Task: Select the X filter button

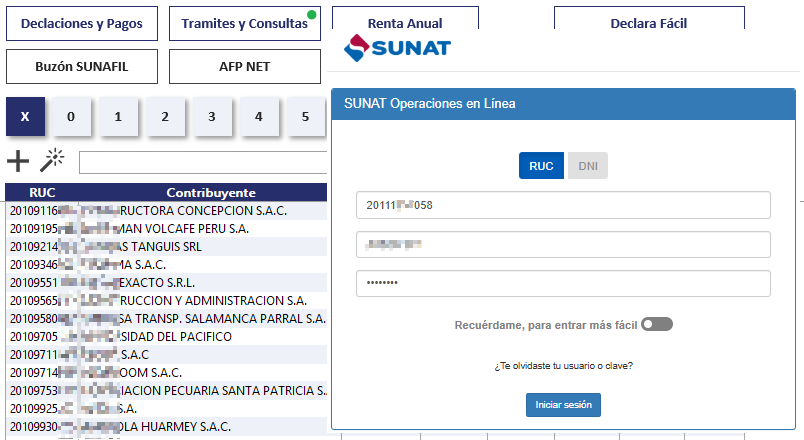Action: click(x=25, y=116)
